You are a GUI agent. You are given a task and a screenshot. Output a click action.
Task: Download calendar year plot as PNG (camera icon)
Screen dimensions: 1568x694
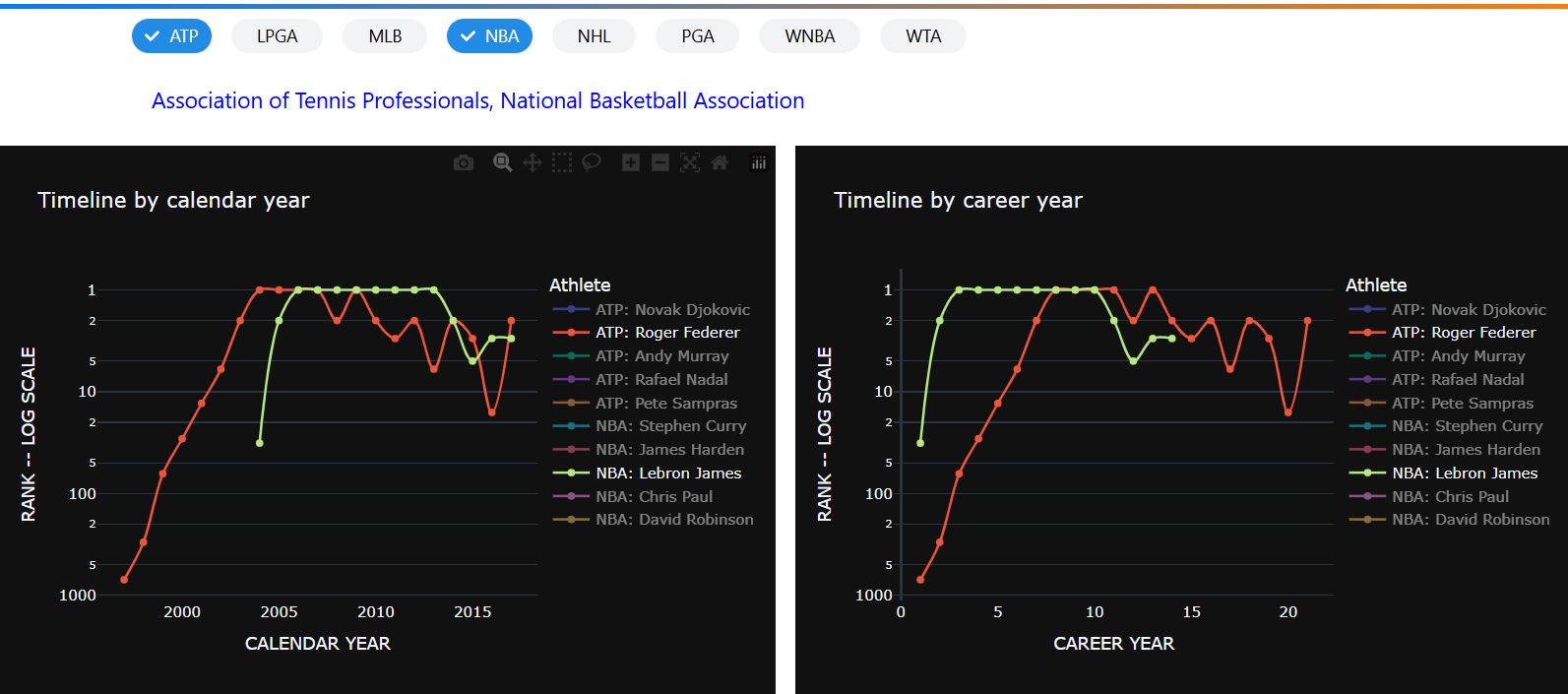click(x=464, y=162)
